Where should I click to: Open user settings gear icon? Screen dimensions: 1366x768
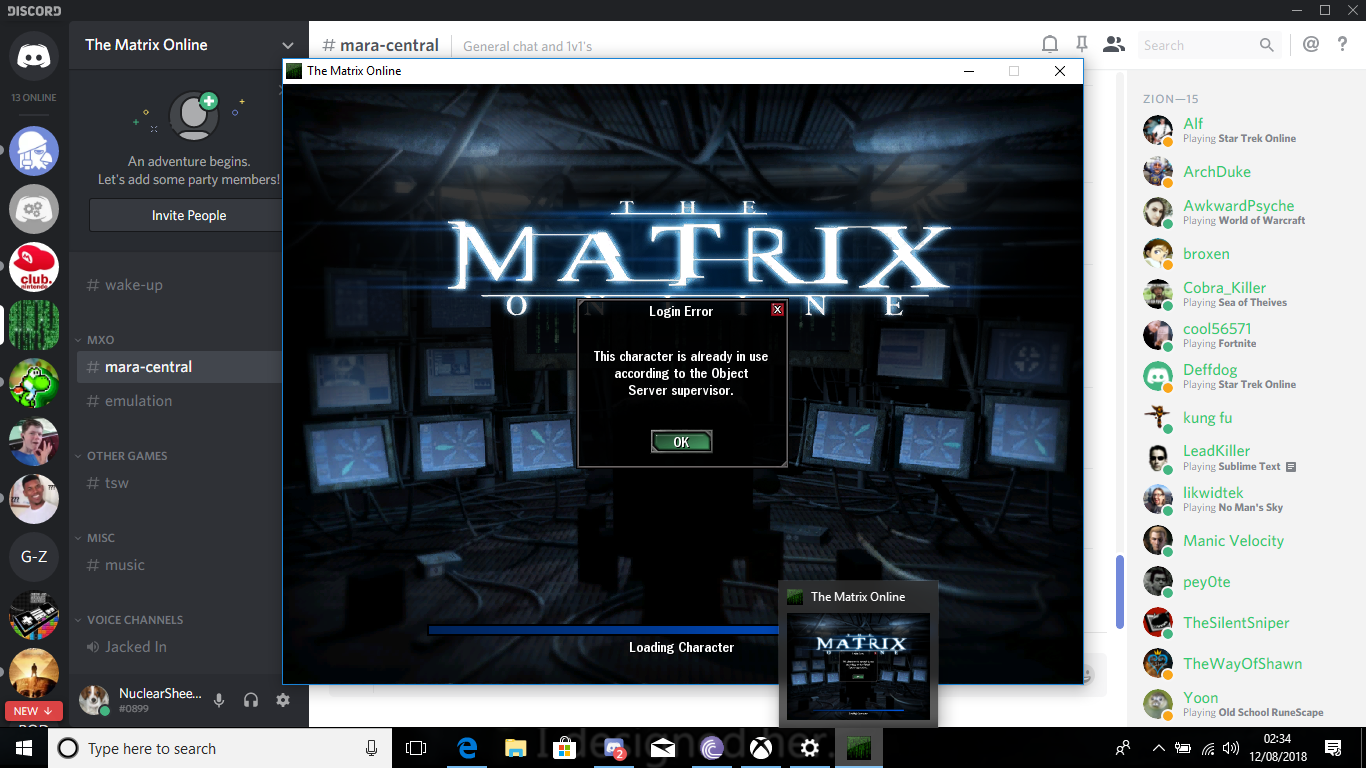tap(283, 701)
